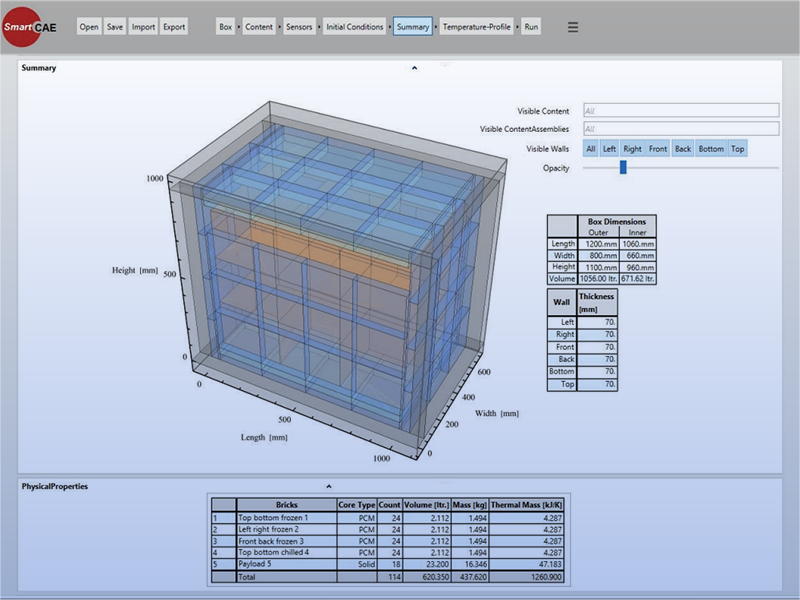Click the Import button
The width and height of the screenshot is (800, 600).
pyautogui.click(x=144, y=27)
